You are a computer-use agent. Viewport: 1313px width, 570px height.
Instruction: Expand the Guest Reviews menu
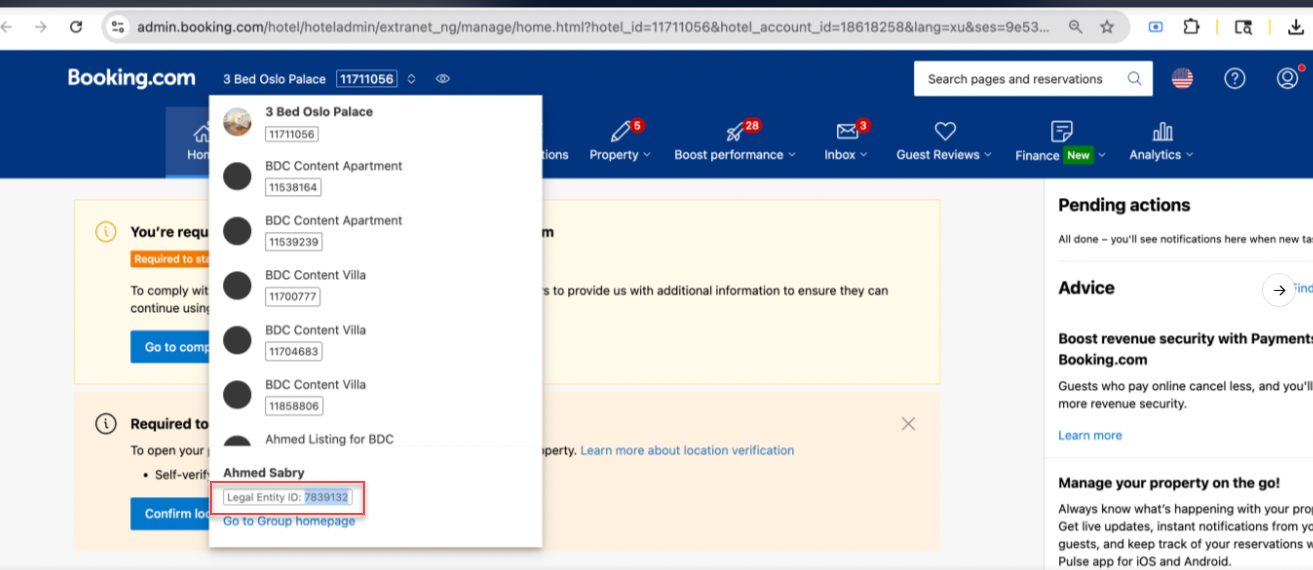tap(944, 155)
